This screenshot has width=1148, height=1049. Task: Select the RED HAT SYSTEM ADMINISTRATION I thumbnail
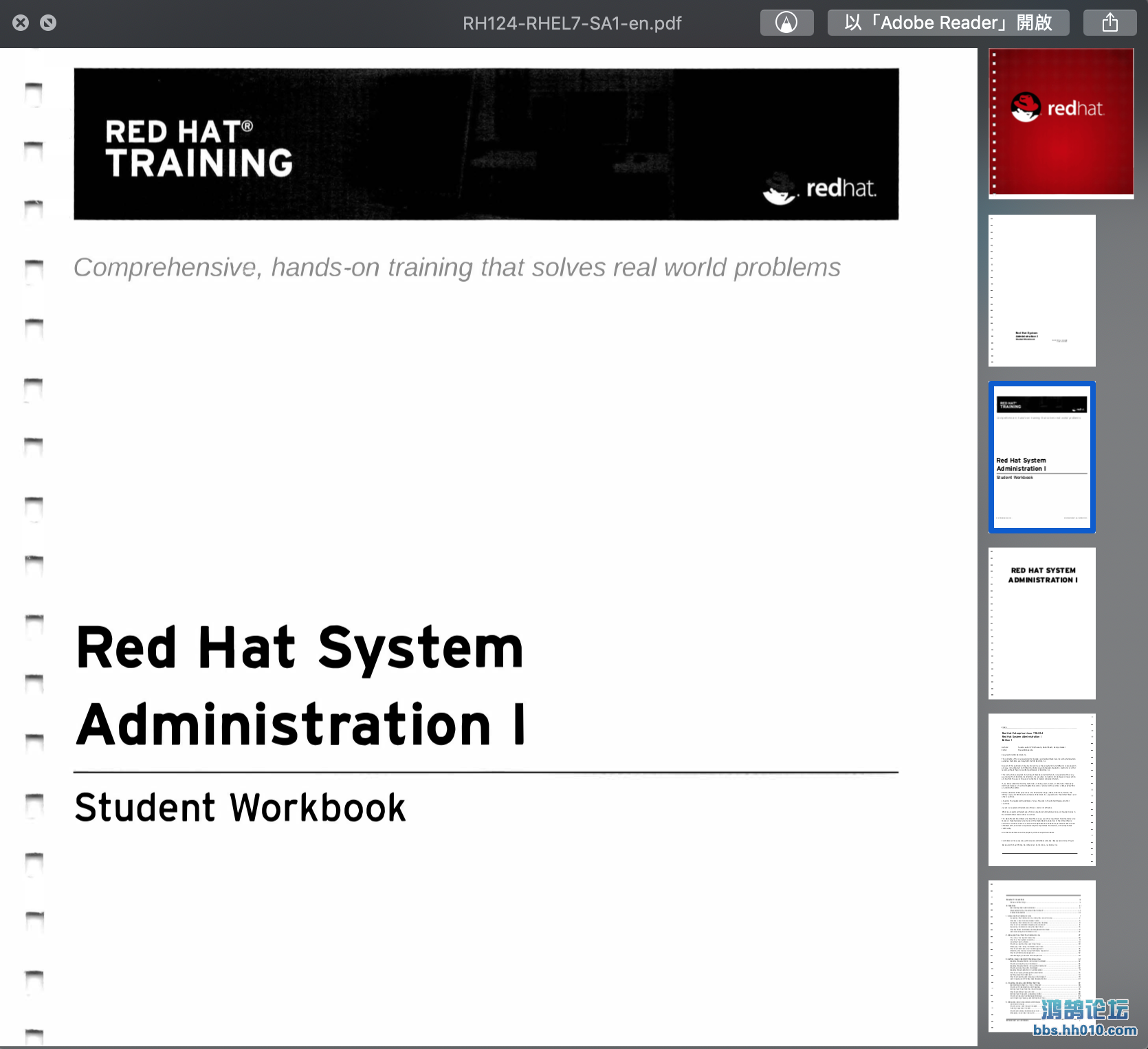tap(1042, 623)
